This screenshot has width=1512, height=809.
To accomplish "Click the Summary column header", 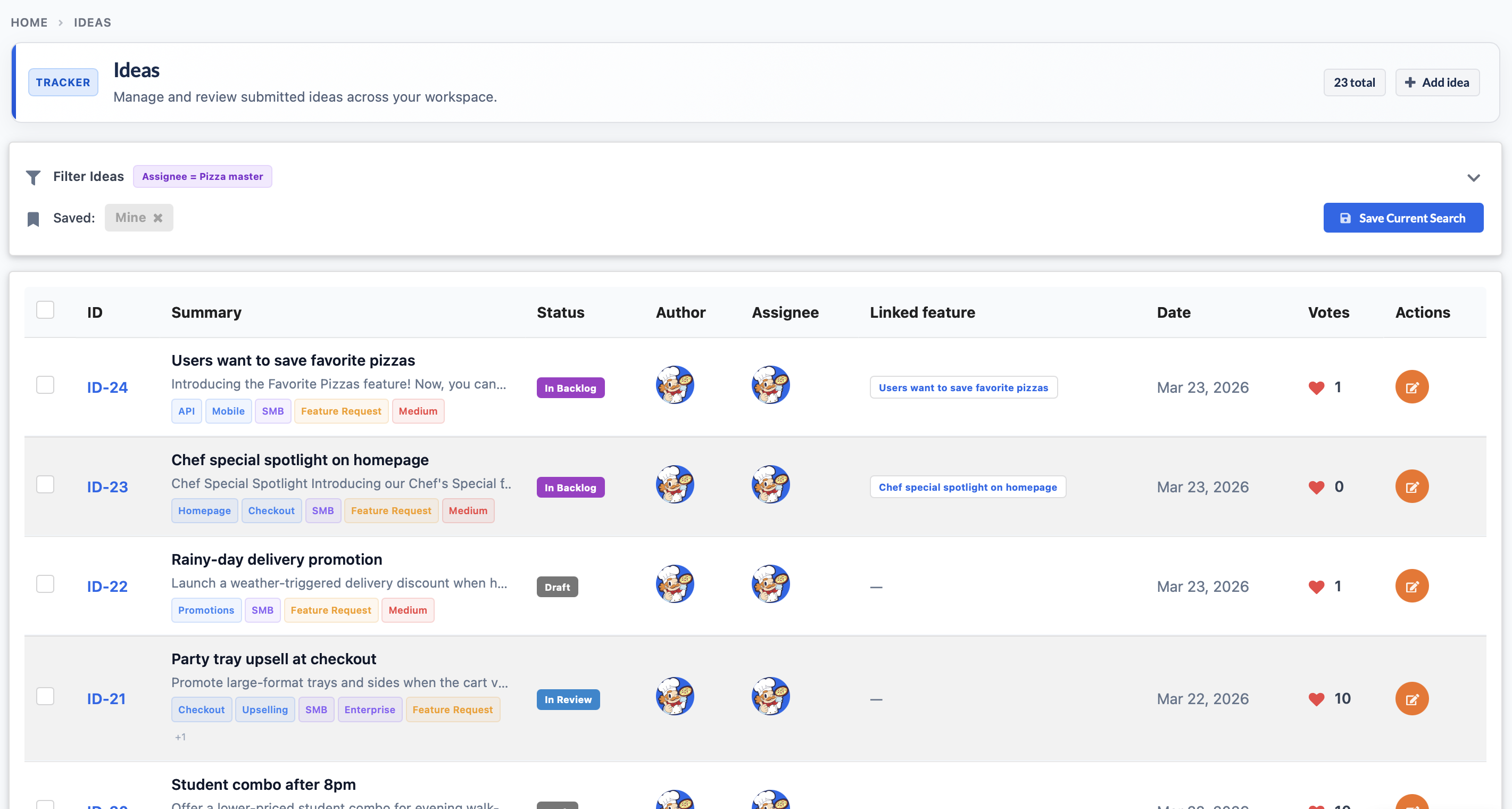I will point(206,312).
